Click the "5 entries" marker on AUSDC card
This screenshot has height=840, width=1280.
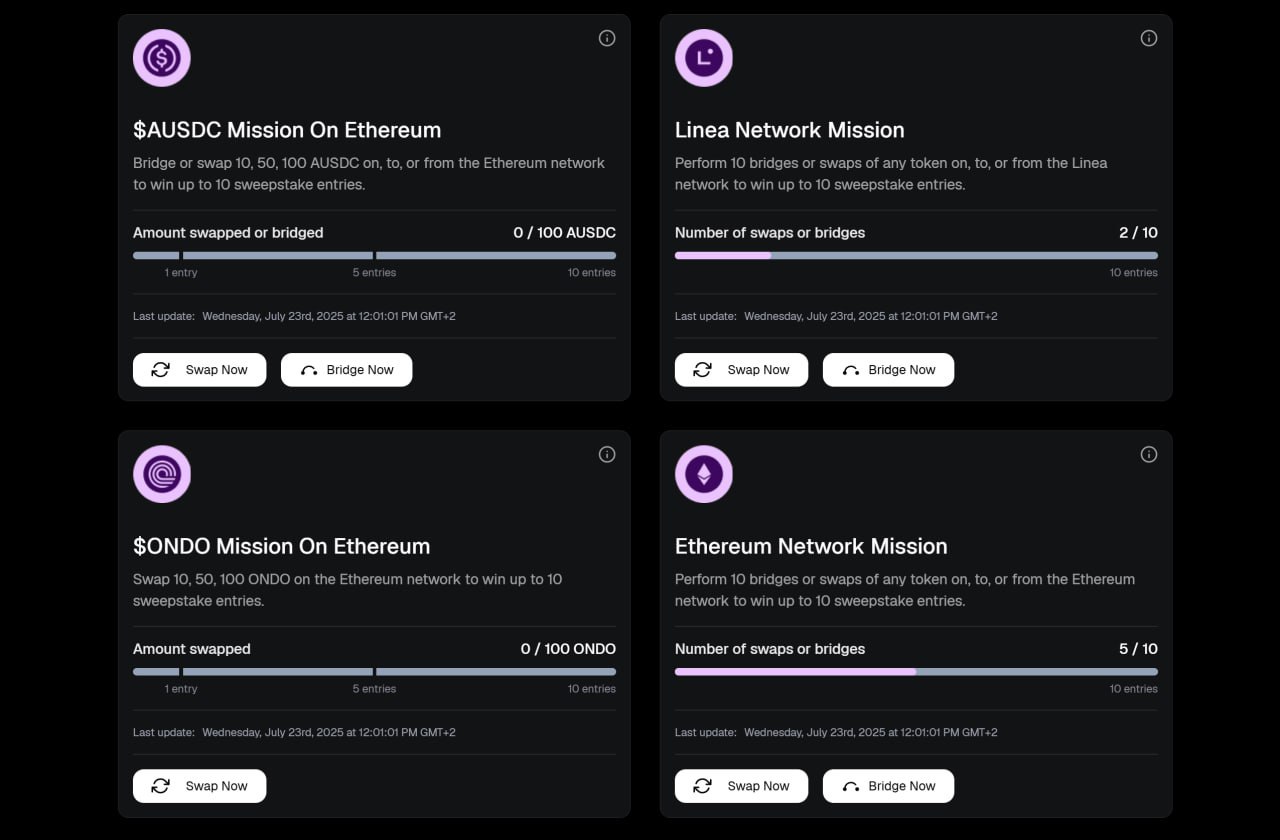coord(374,273)
